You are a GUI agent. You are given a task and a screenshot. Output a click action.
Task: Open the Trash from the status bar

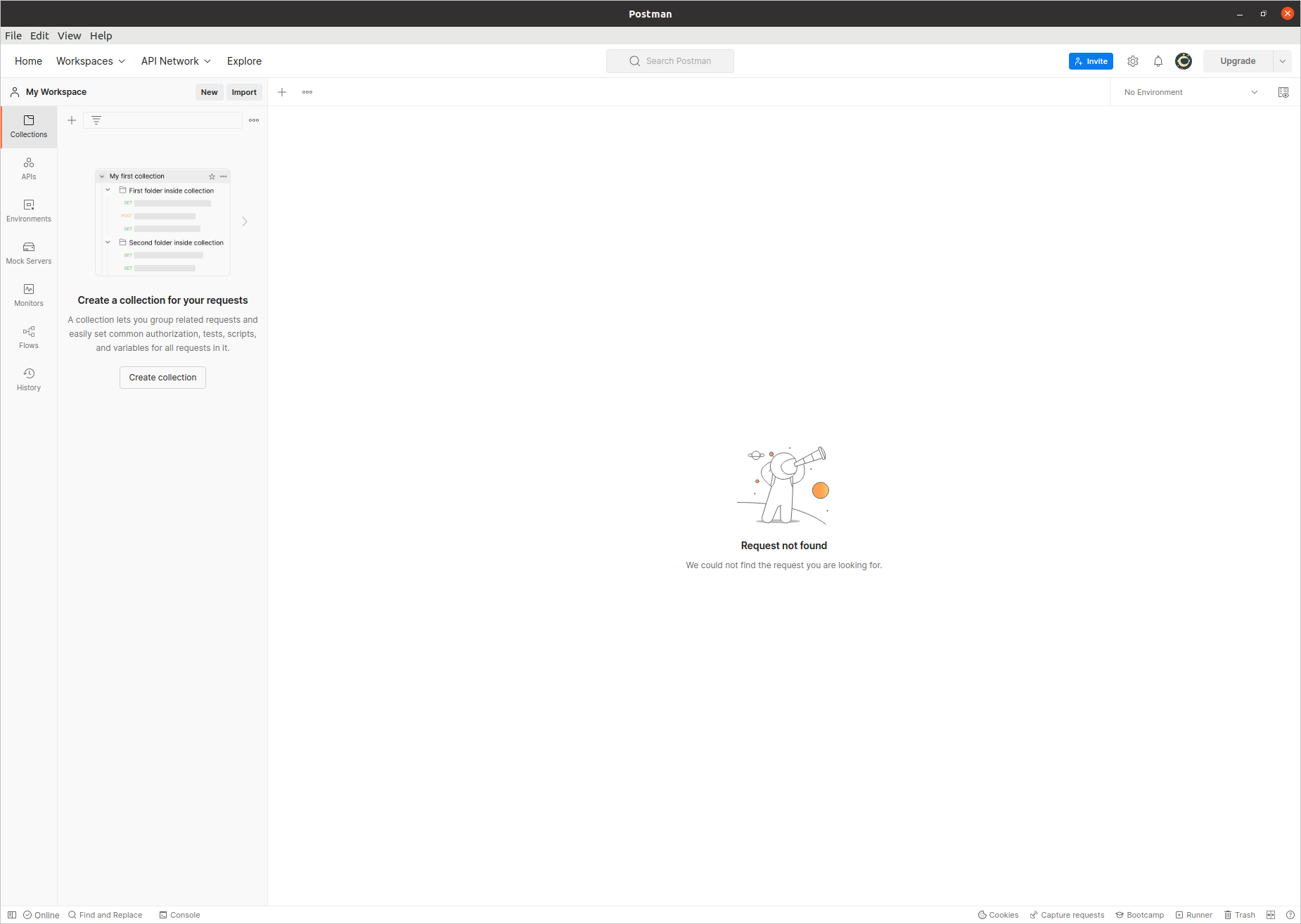(x=1240, y=915)
